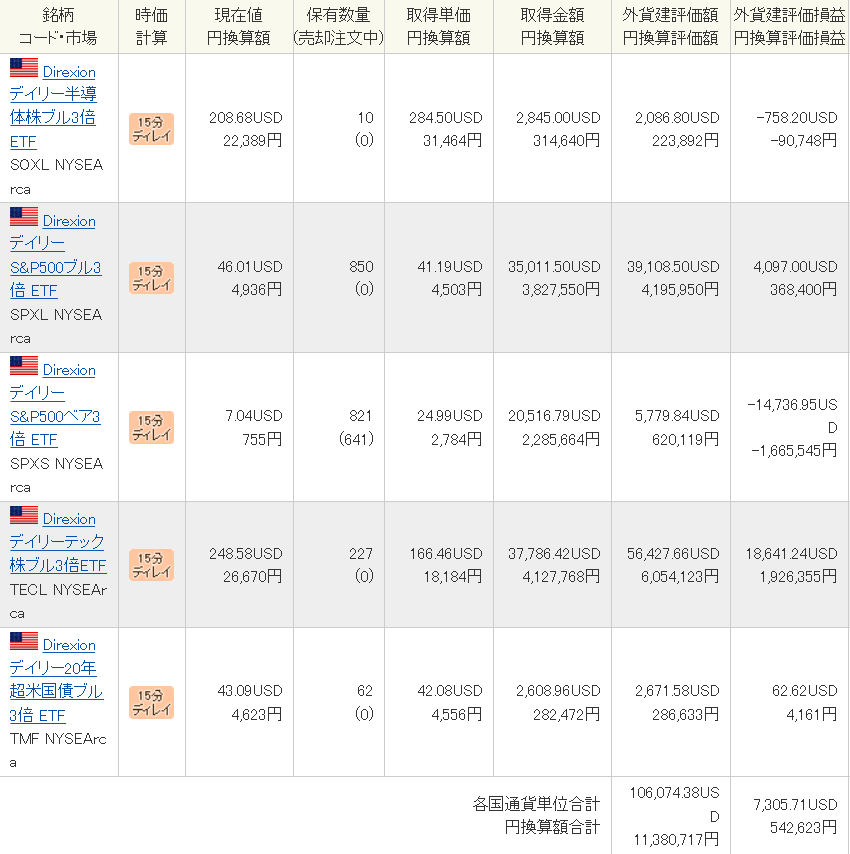Select the total yen gain 542,623円
This screenshot has height=854, width=850.
click(x=804, y=828)
